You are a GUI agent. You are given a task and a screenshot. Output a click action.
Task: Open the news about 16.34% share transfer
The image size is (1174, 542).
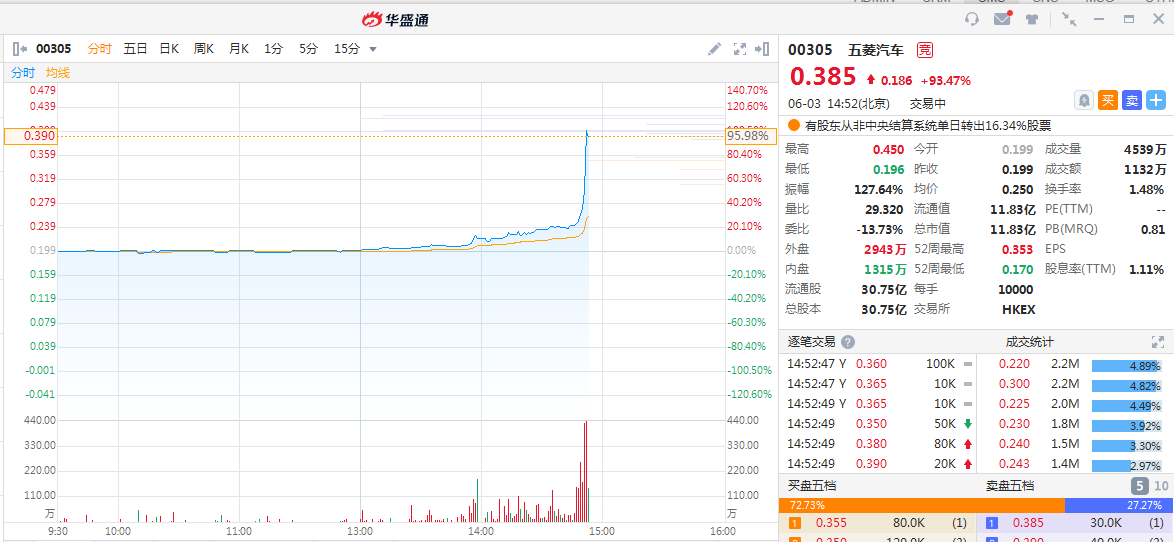[x=928, y=127]
